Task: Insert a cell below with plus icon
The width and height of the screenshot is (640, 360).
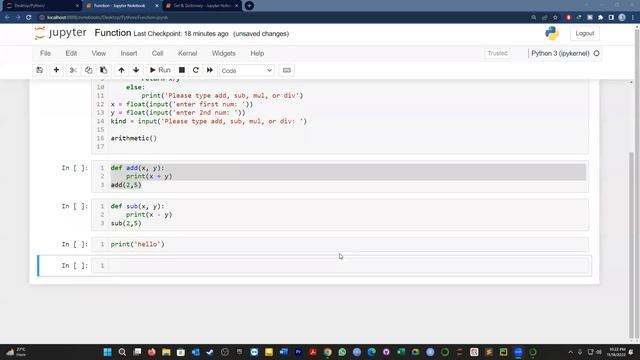Action: [56, 70]
